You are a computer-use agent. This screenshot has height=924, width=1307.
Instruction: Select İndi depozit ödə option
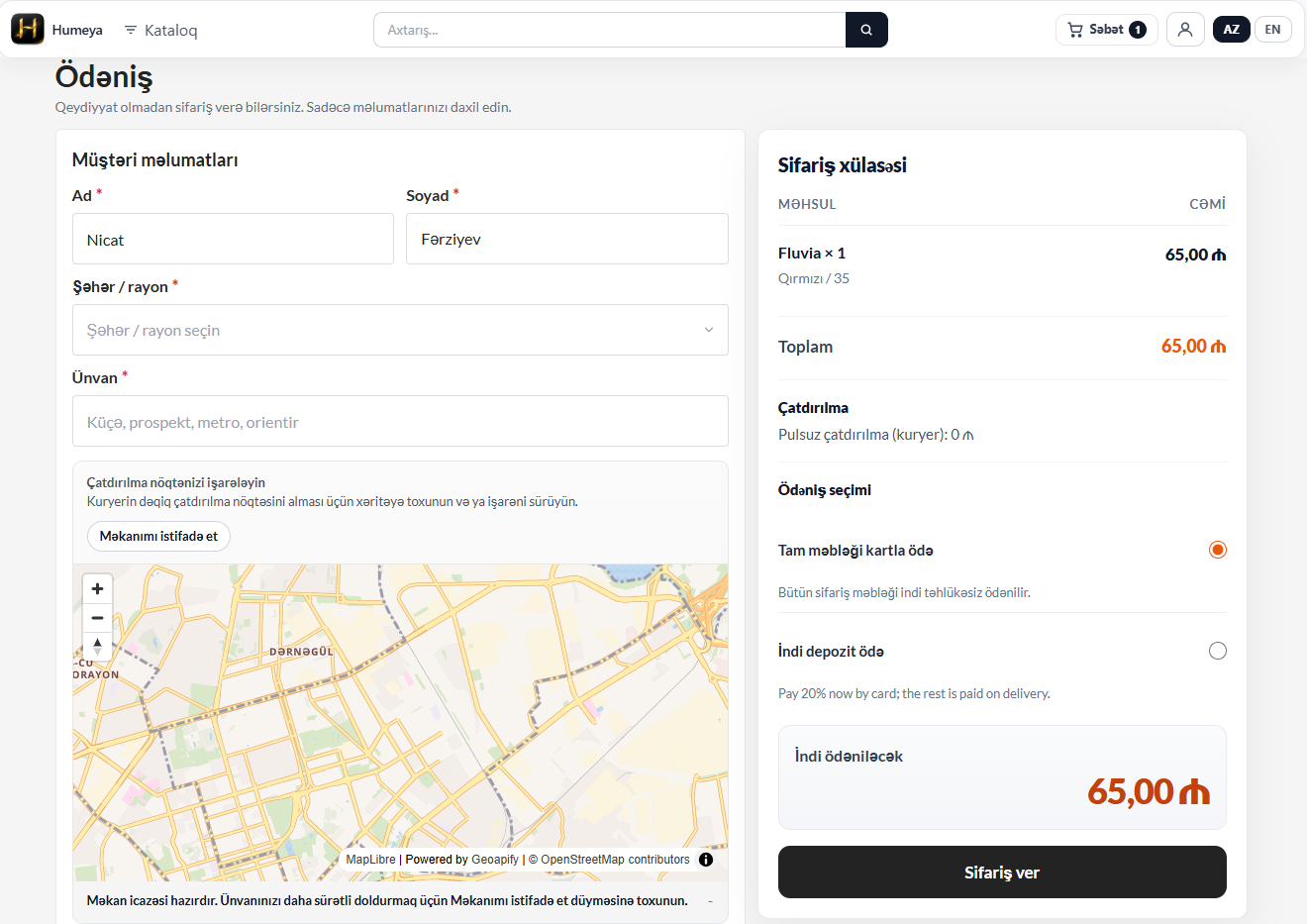coord(1217,651)
